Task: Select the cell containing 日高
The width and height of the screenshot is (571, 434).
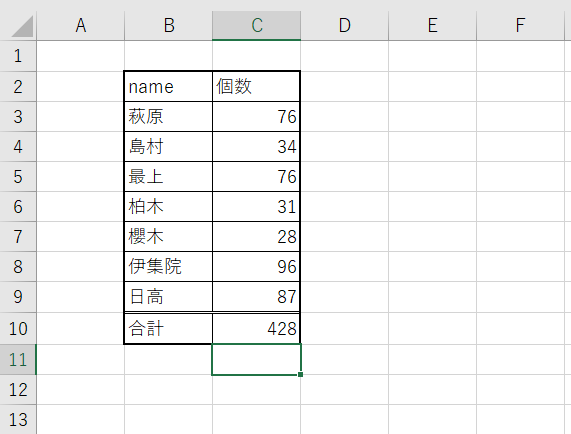Action: (x=168, y=296)
